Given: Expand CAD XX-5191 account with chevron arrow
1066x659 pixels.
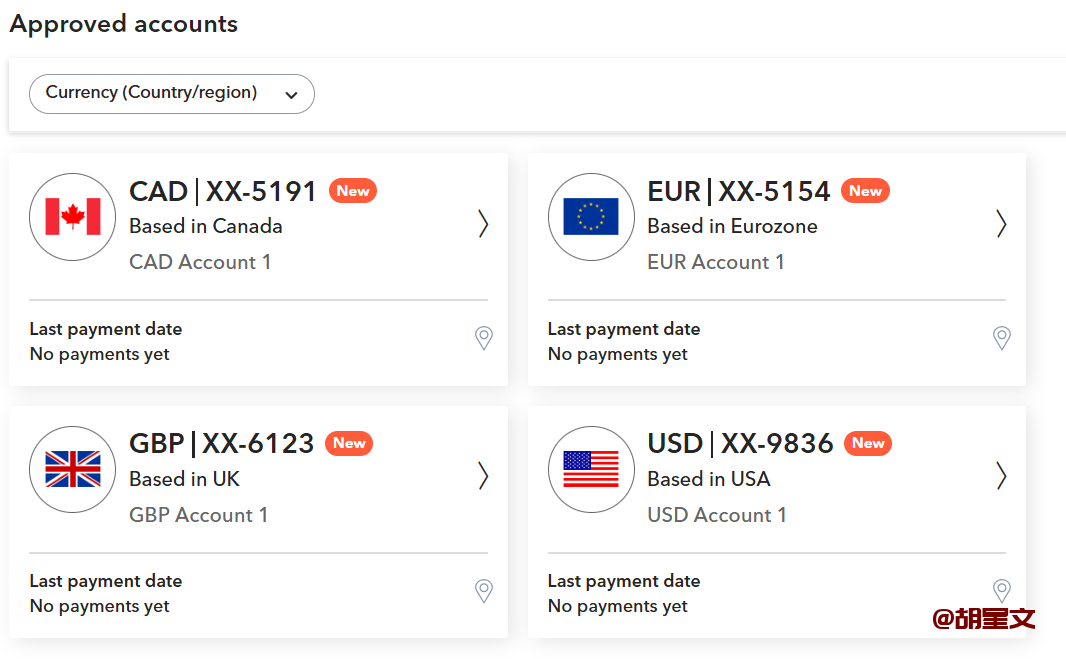Looking at the screenshot, I should pos(483,224).
